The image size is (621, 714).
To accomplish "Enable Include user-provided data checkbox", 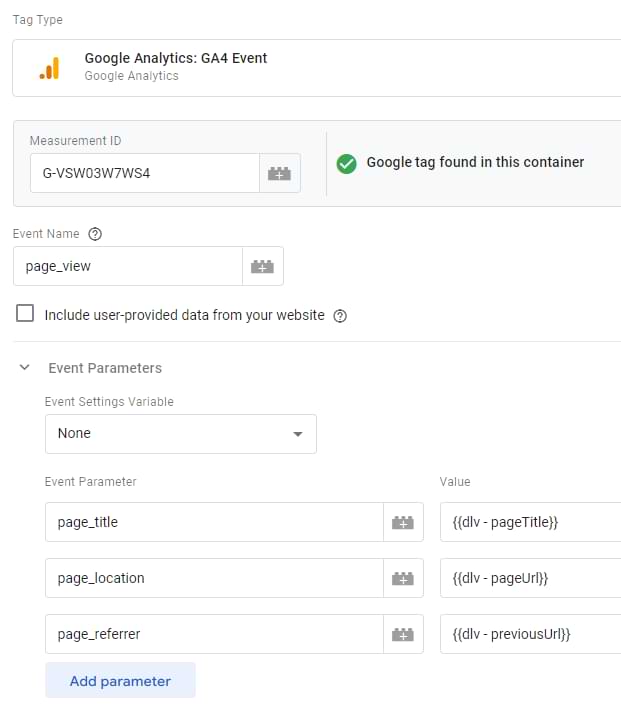I will click(26, 314).
